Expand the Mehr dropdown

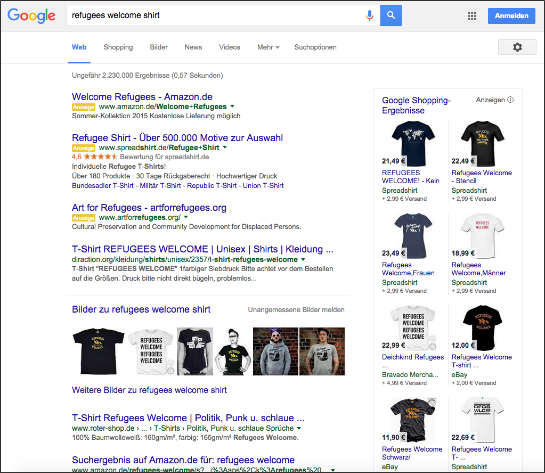(x=268, y=47)
